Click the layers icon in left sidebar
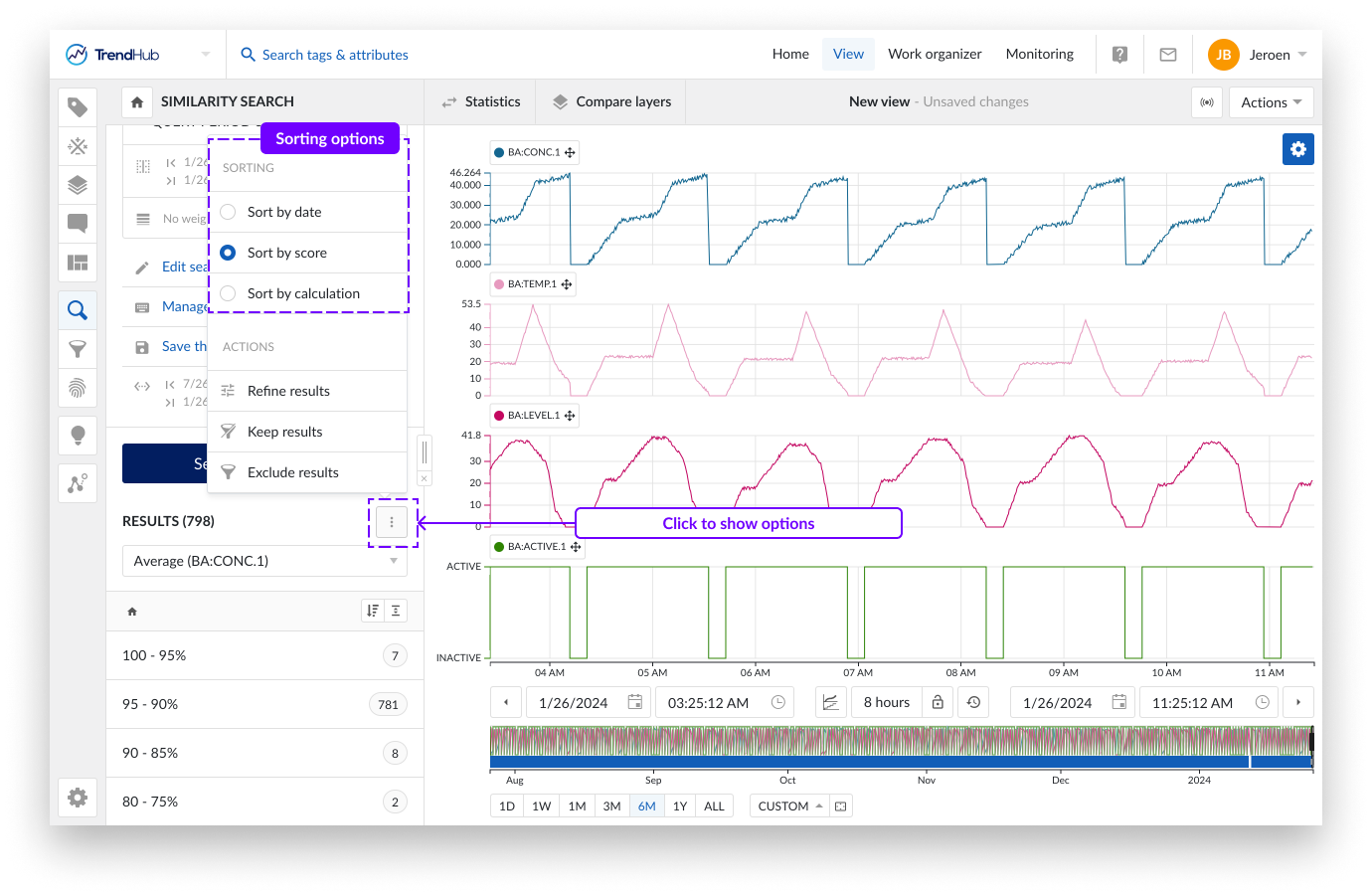The width and height of the screenshot is (1372, 895). 78,185
